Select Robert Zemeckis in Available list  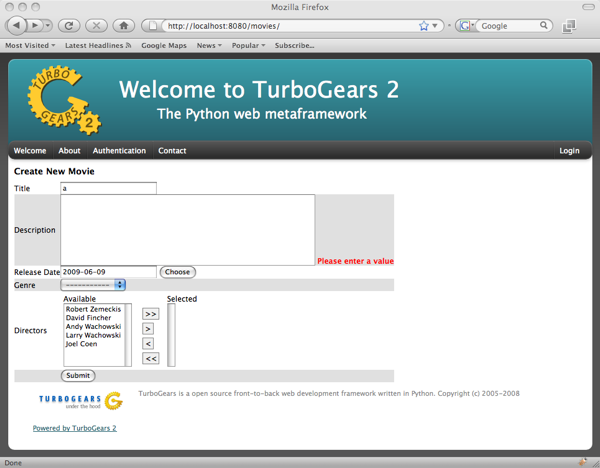(93, 309)
